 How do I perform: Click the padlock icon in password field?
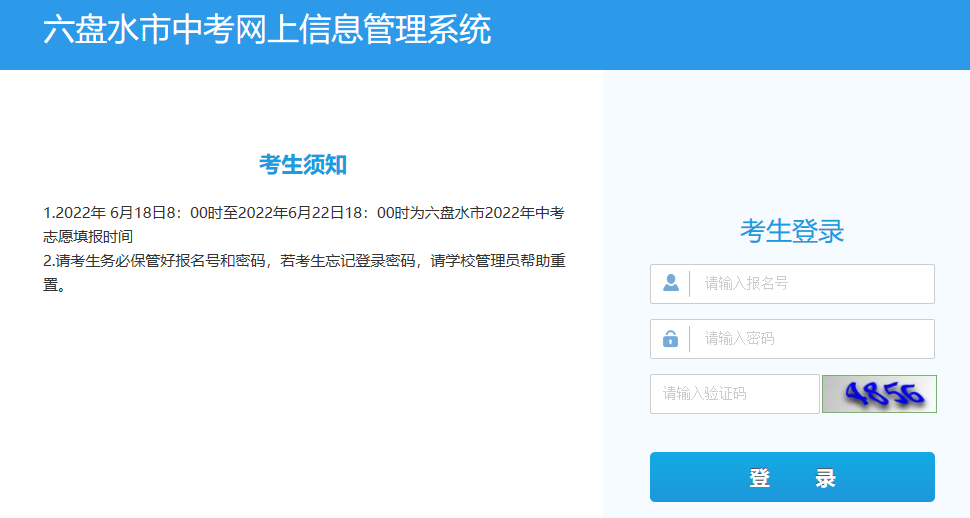(x=670, y=339)
